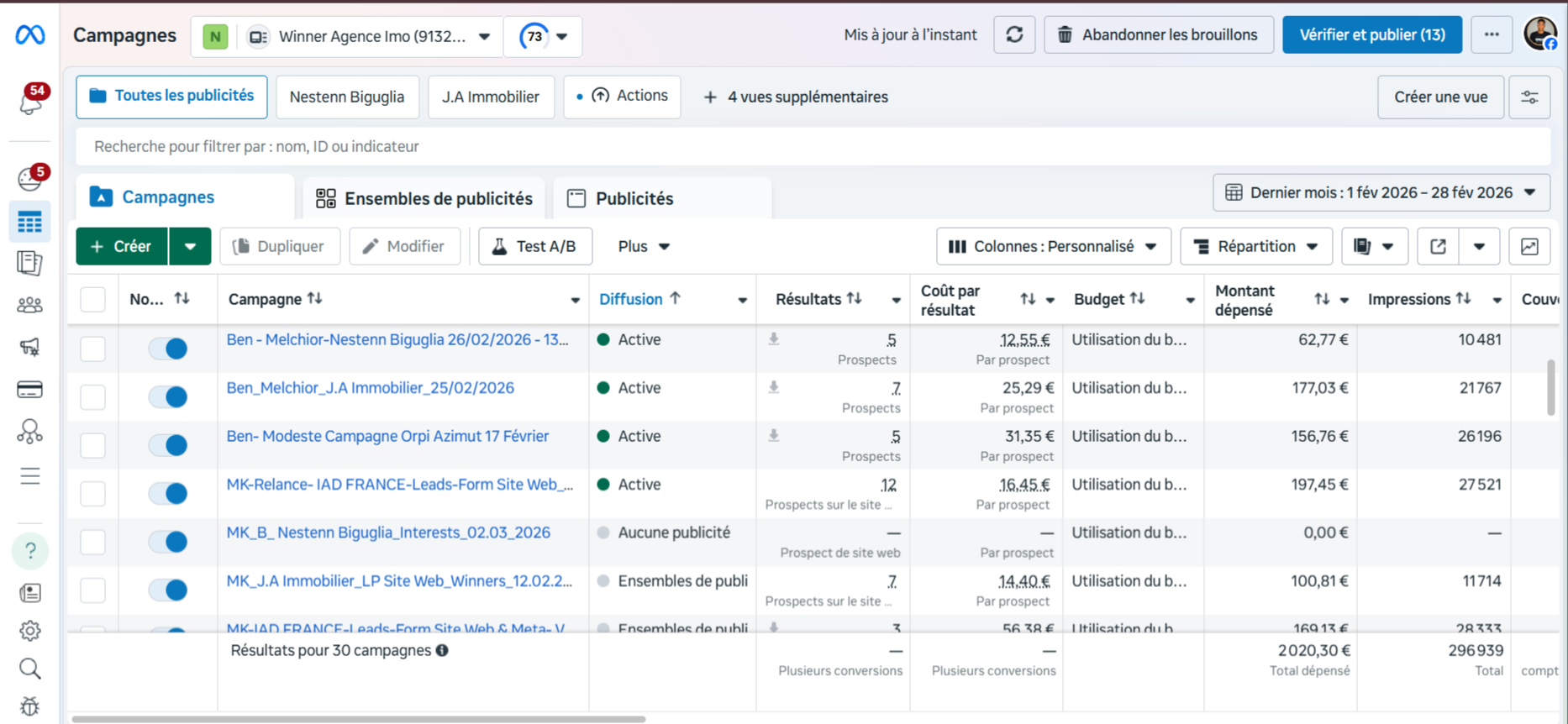The height and width of the screenshot is (724, 1568).
Task: Open the Meta logo home icon
Action: pyautogui.click(x=30, y=34)
